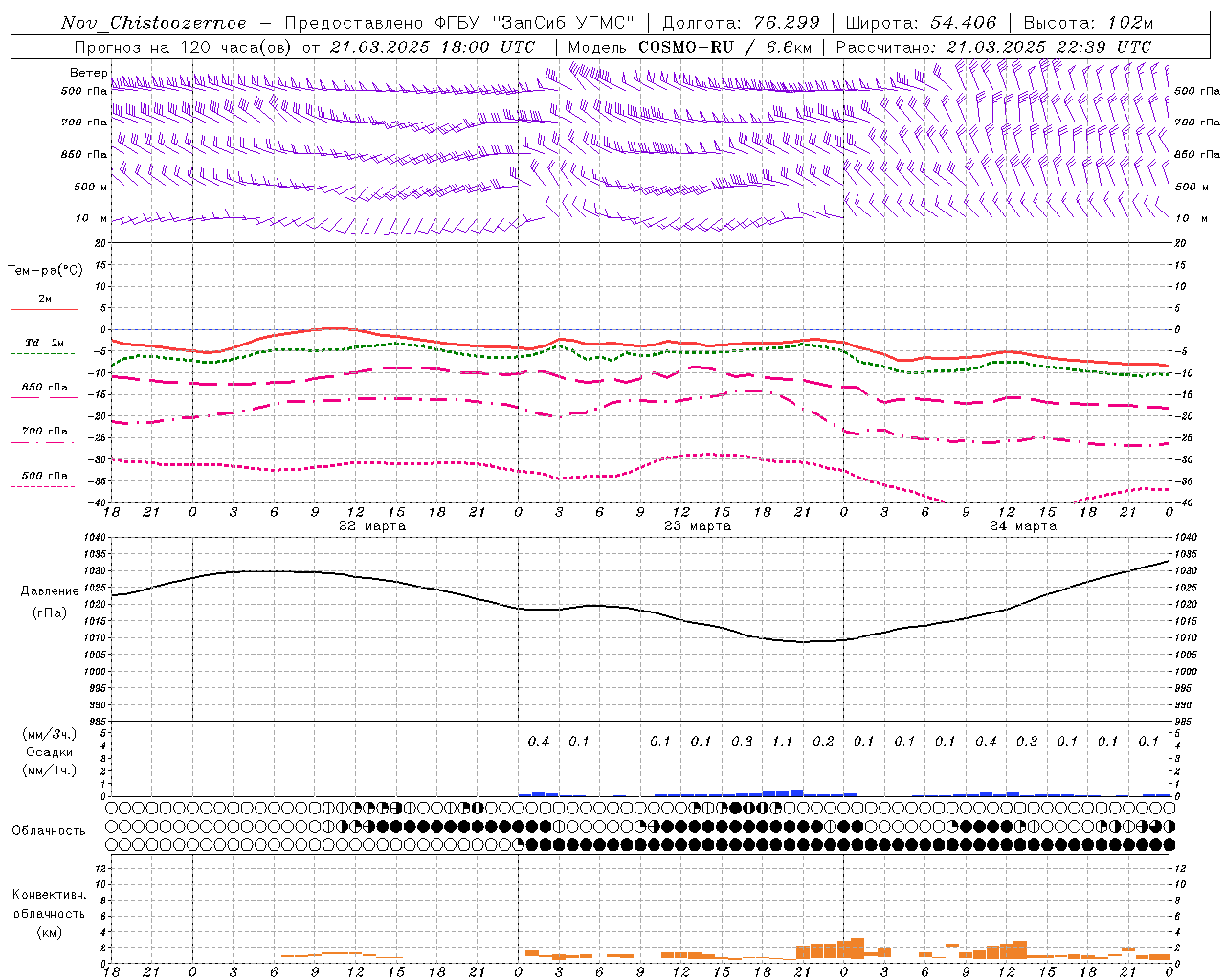1225x980 pixels.
Task: Click the 'Конвективн.' convective cloud label
Action: pos(50,895)
